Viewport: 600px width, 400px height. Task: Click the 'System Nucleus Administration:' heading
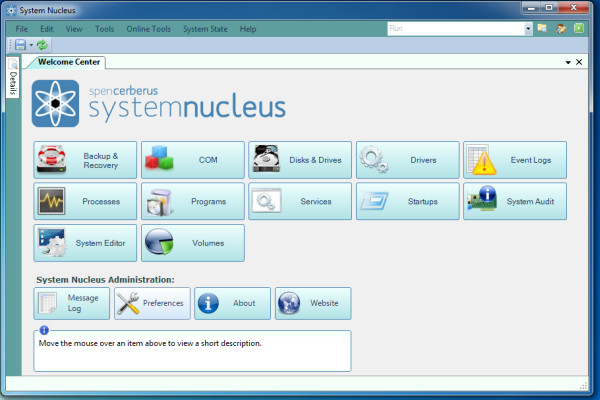click(x=105, y=280)
